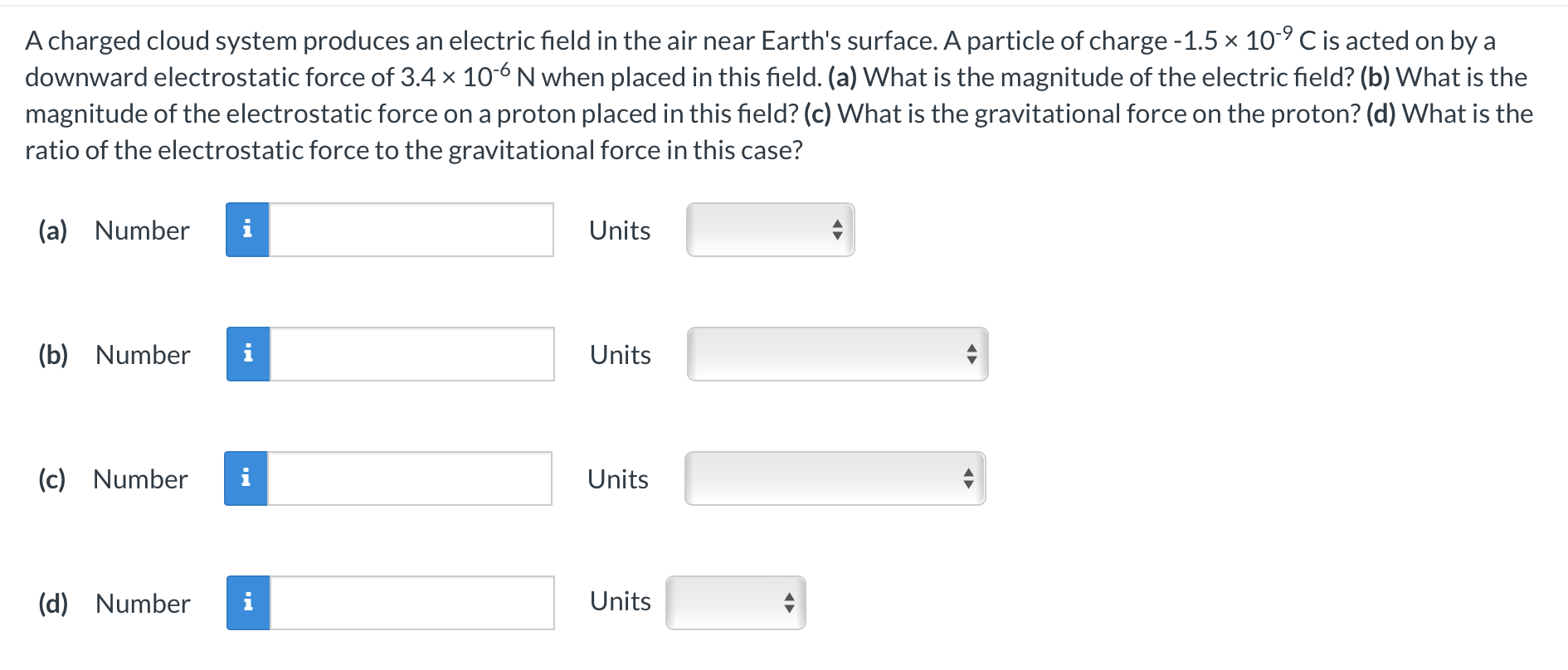
Task: Open the Units dropdown for part (c)
Action: click(834, 478)
